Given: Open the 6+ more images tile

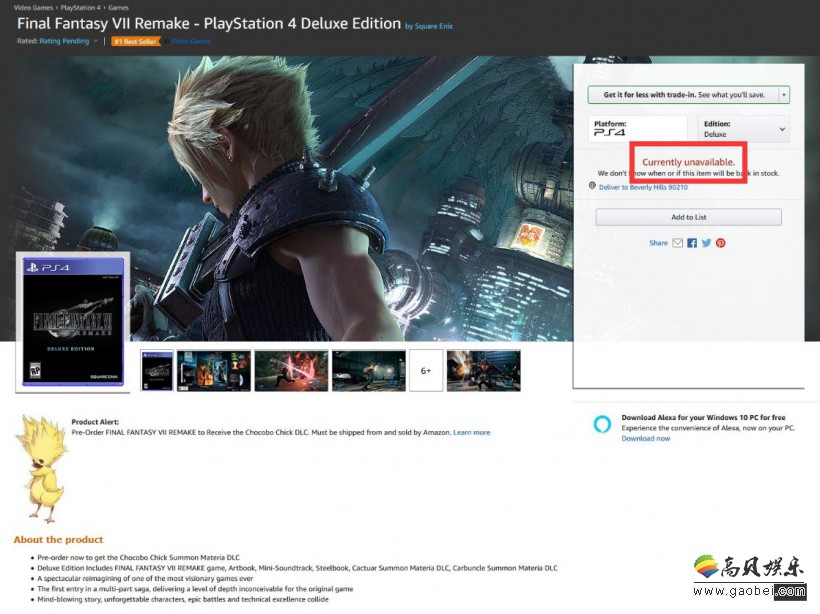Looking at the screenshot, I should coord(426,371).
